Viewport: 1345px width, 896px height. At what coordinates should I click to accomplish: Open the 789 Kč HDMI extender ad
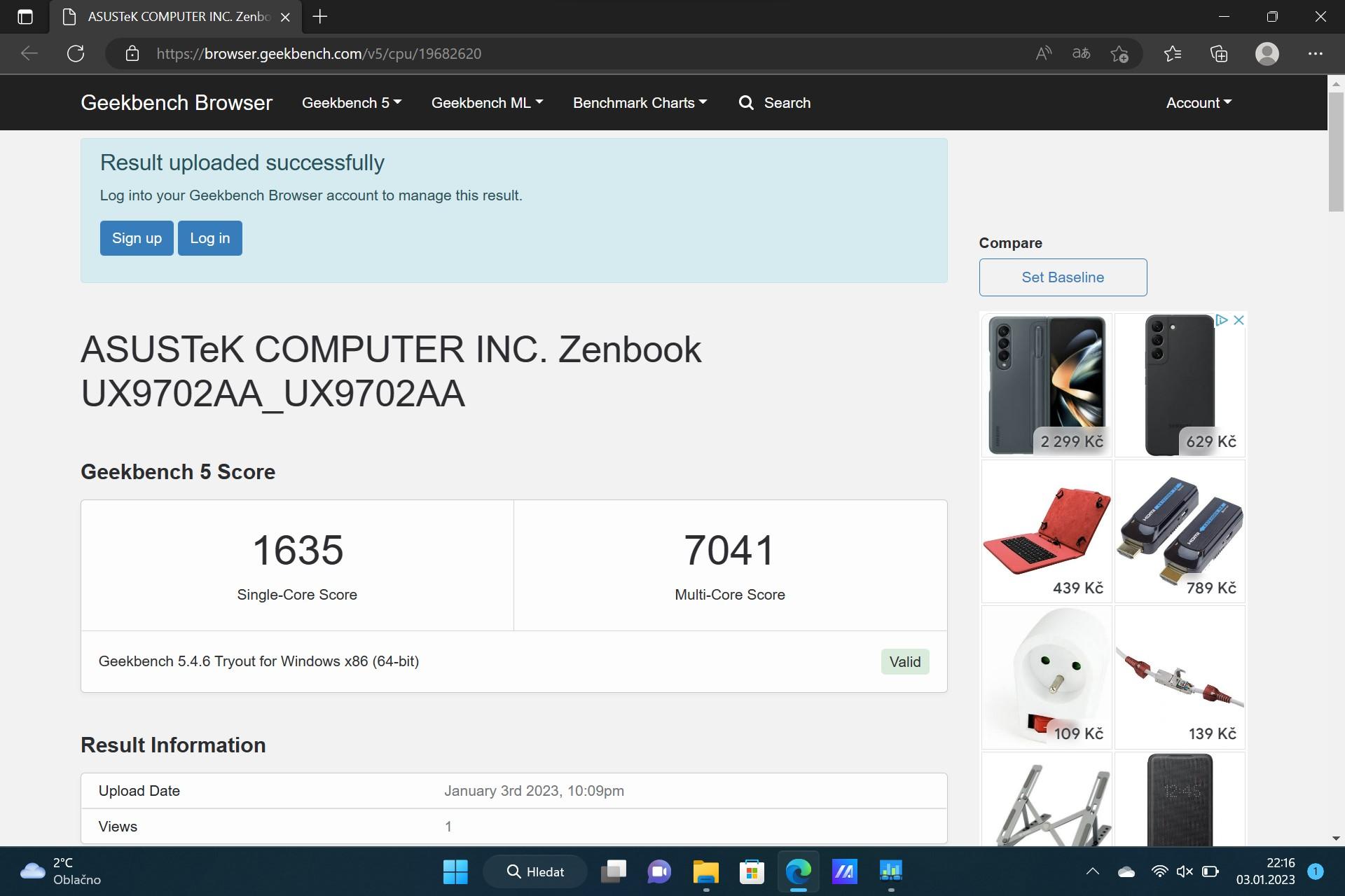click(x=1180, y=531)
